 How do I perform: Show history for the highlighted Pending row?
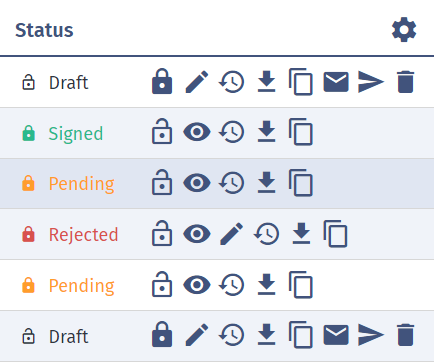(231, 183)
